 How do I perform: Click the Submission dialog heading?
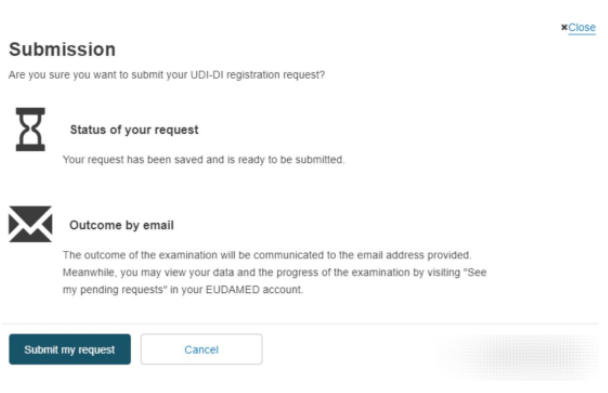[62, 50]
